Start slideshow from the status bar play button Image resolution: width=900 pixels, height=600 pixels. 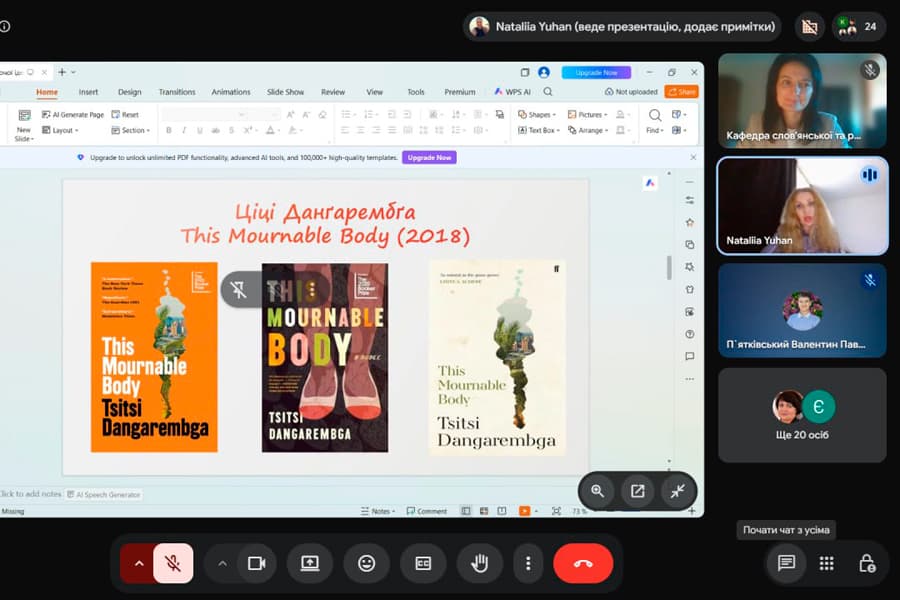pos(525,511)
